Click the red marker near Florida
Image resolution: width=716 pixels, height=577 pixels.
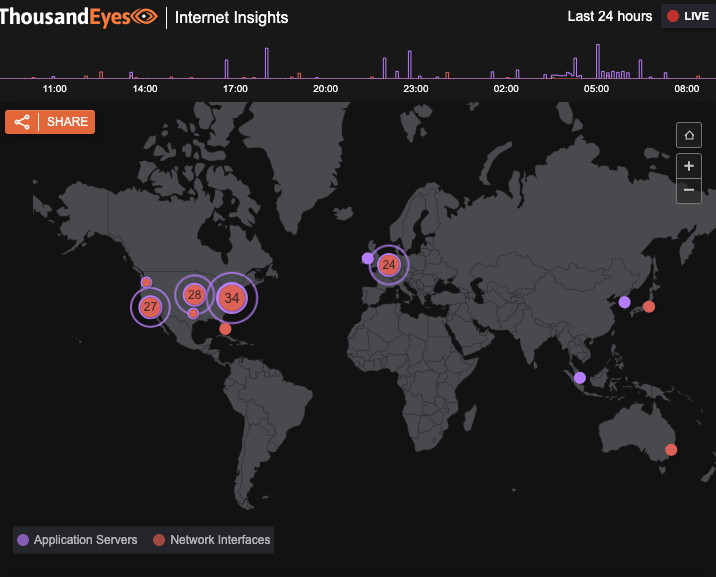225,329
